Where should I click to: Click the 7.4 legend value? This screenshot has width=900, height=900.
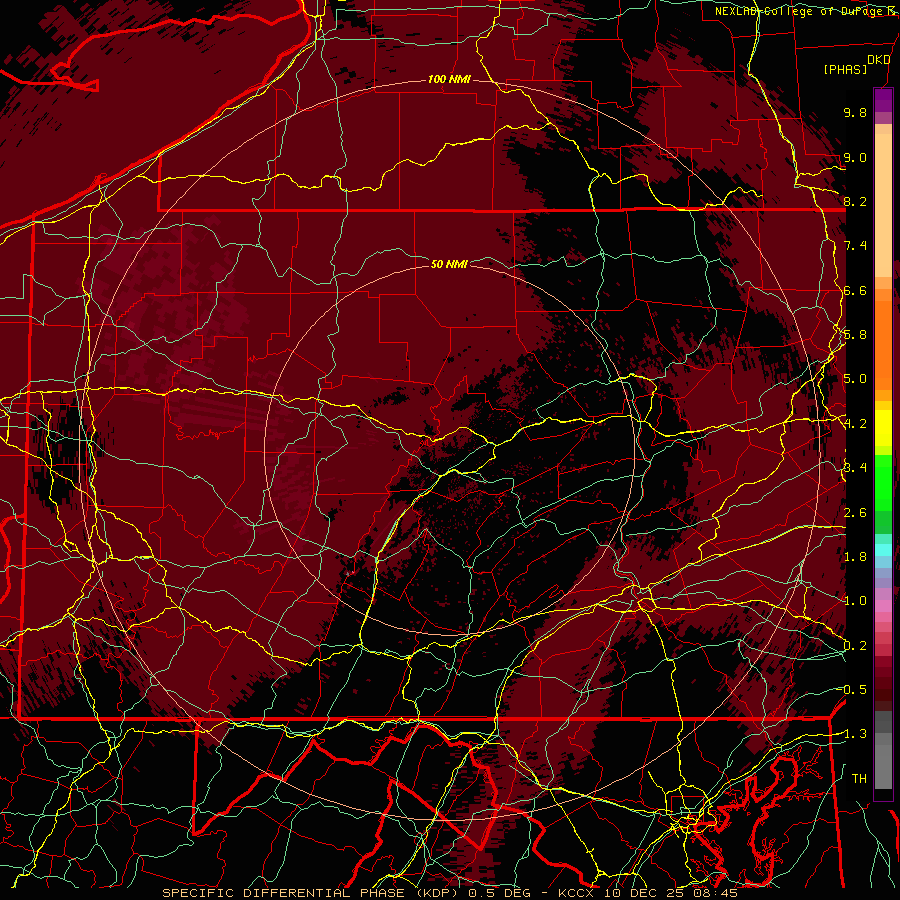[x=855, y=246]
